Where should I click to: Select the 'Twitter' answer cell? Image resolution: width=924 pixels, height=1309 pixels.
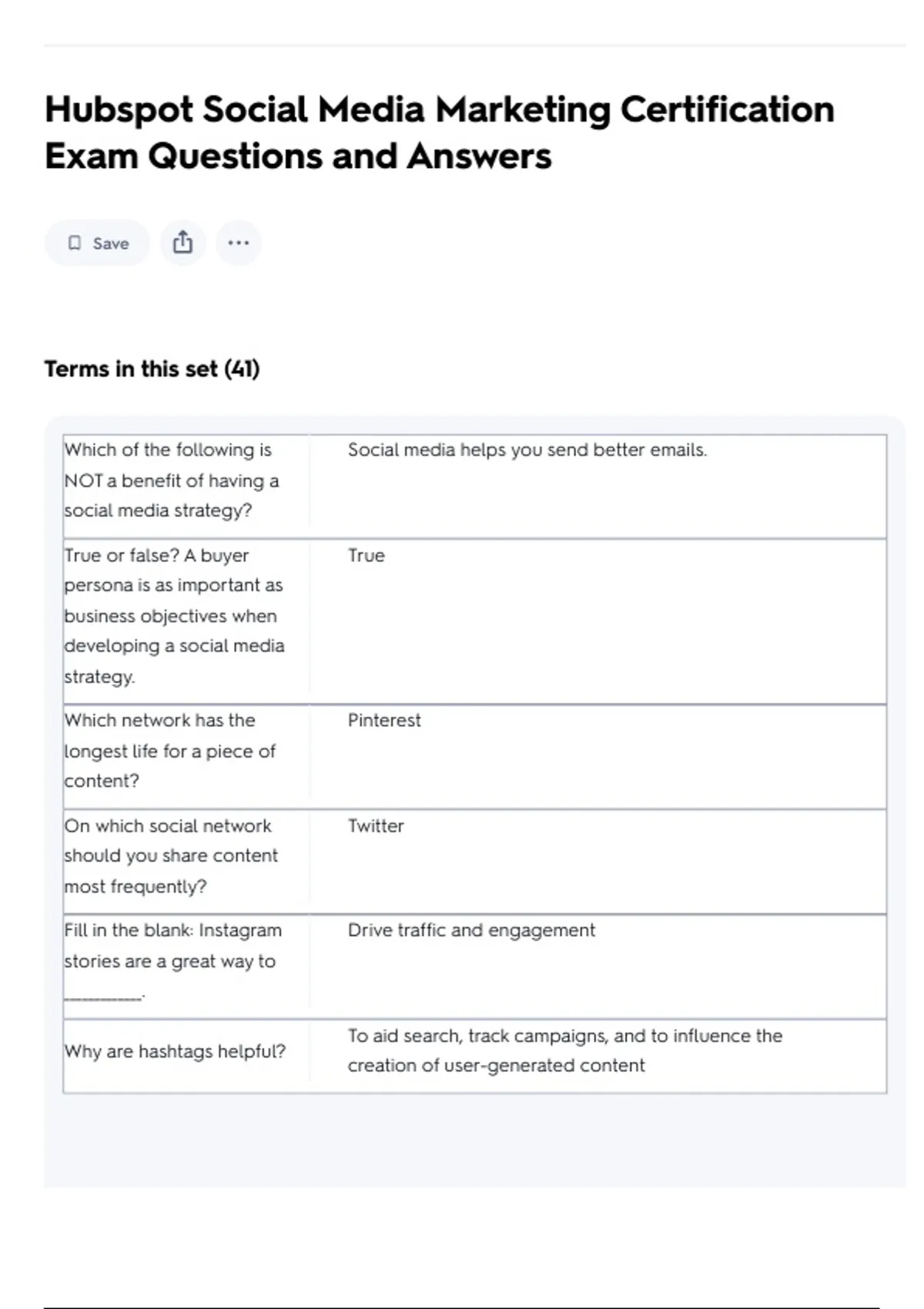tap(376, 826)
